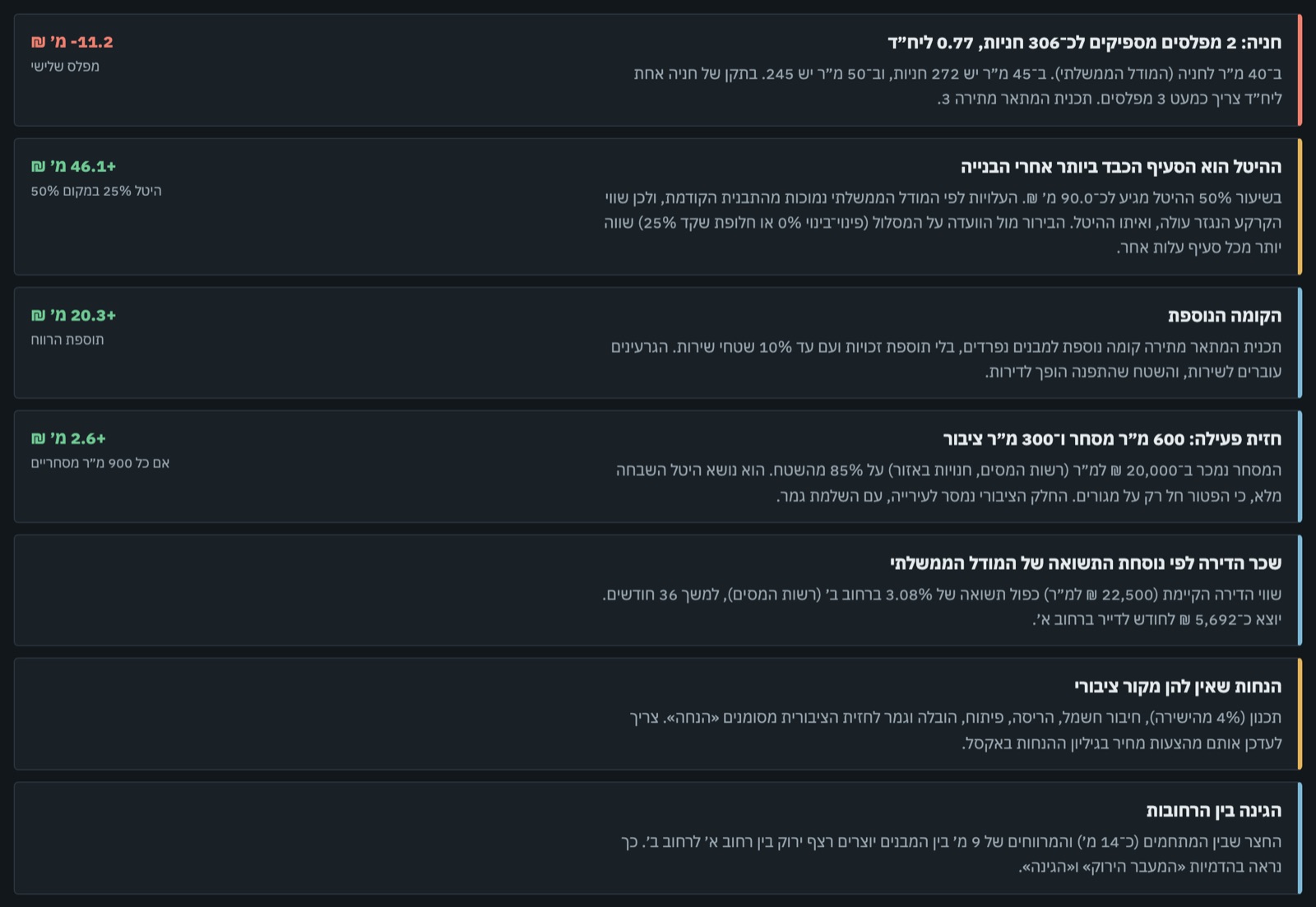Click the heading 'שכר הדירה לפי נוסחת התשואה'
This screenshot has width=1316, height=907.
(x=1086, y=563)
